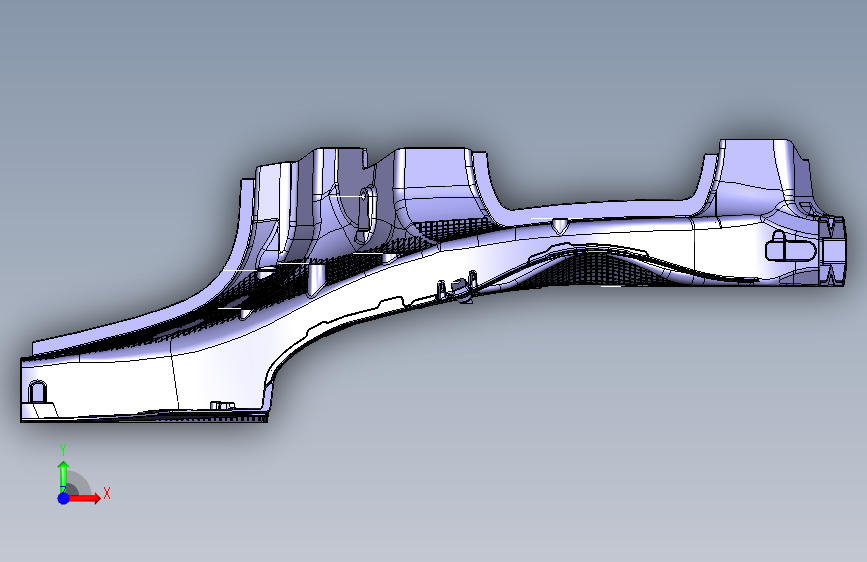The width and height of the screenshot is (867, 562).
Task: Click the red X axis arrow of triad
Action: point(84,498)
